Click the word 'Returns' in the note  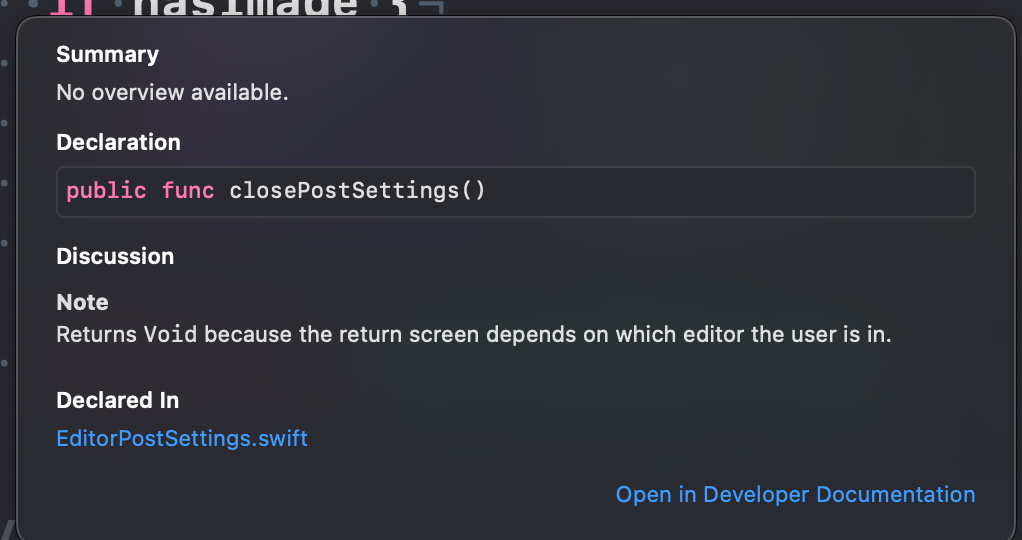[x=96, y=334]
